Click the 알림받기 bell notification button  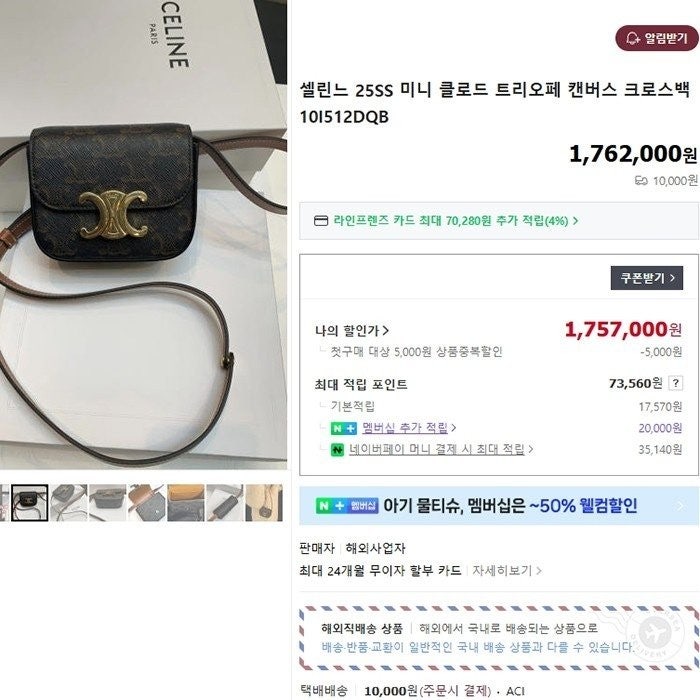[x=656, y=38]
